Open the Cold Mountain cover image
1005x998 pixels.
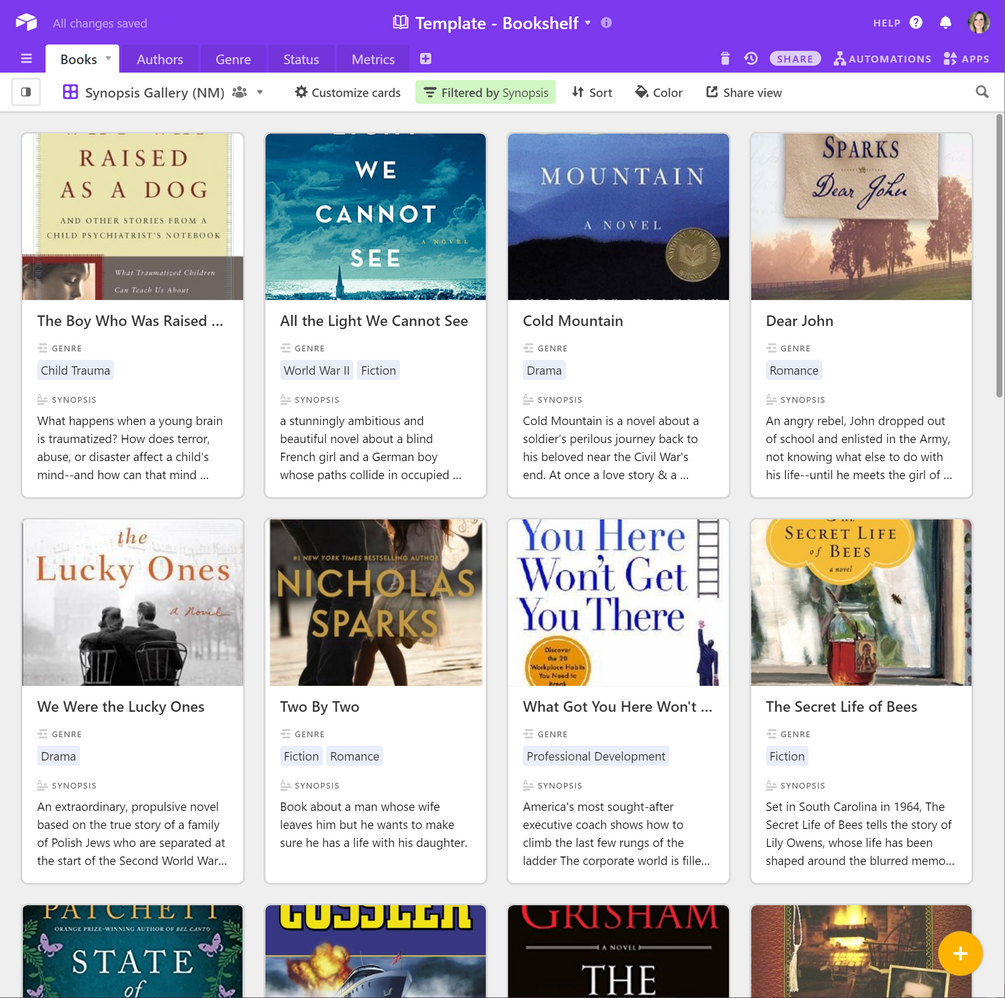tap(619, 217)
